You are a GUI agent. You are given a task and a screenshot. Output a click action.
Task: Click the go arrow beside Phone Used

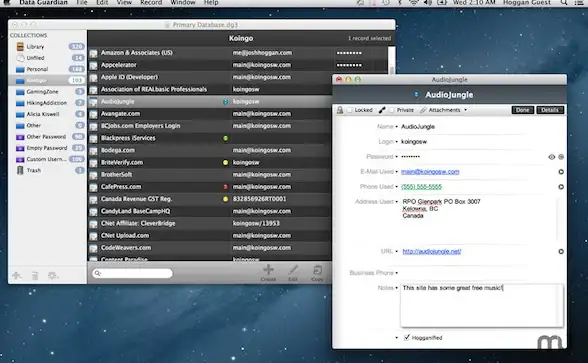(x=561, y=187)
